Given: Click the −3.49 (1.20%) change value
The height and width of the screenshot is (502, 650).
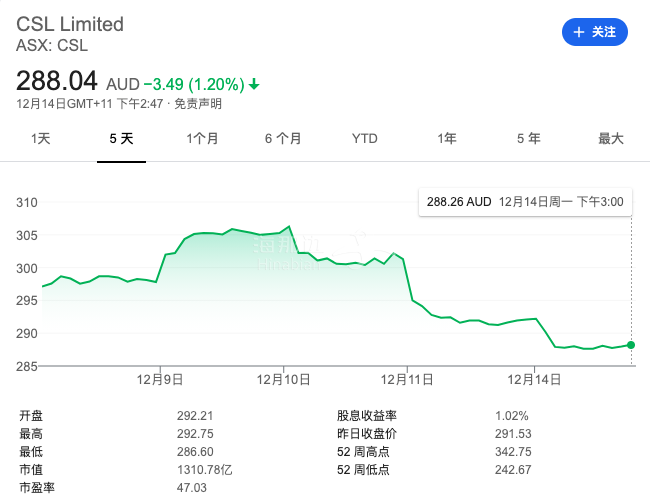Looking at the screenshot, I should click(194, 85).
